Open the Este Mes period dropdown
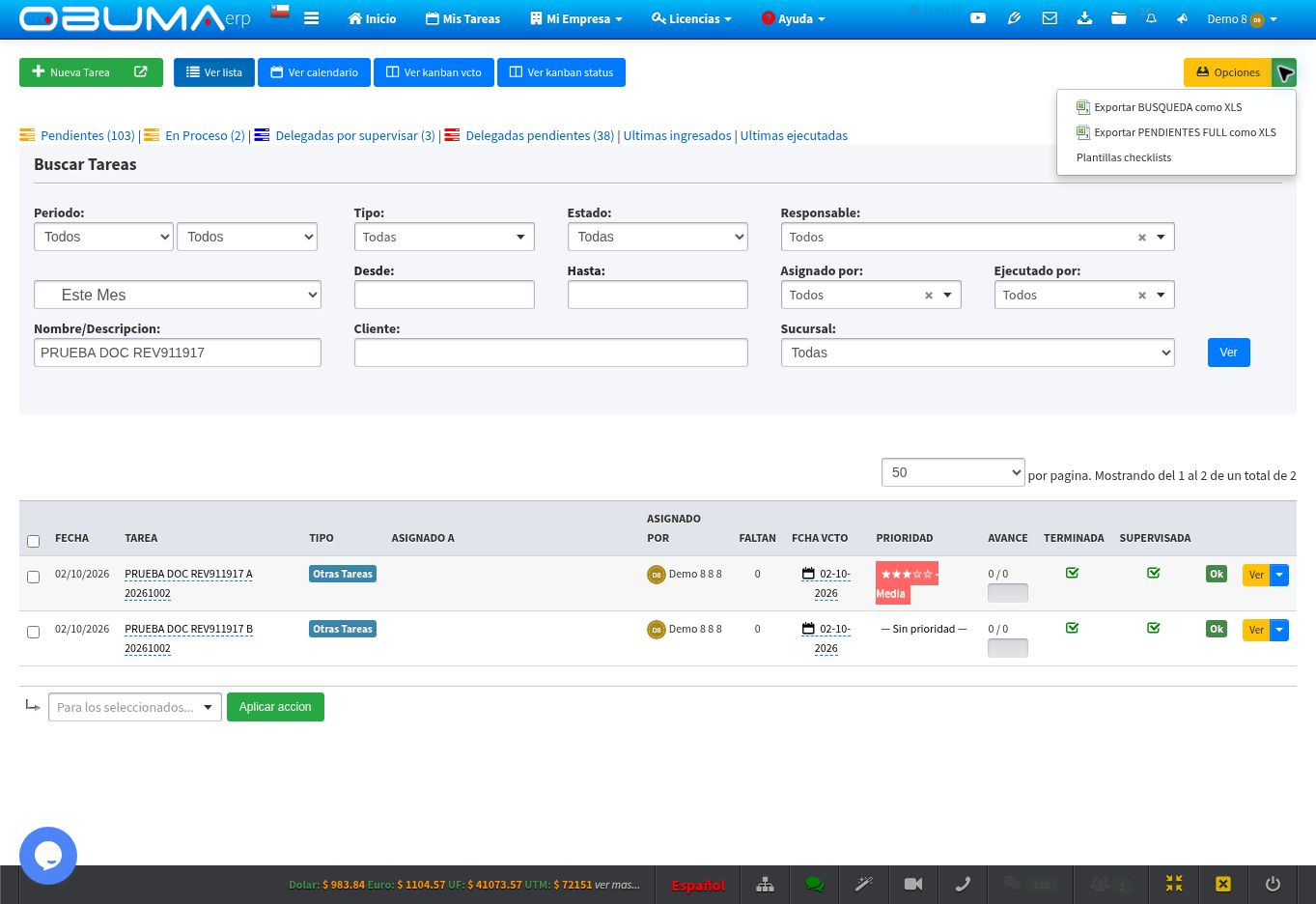This screenshot has width=1316, height=904. [x=178, y=295]
